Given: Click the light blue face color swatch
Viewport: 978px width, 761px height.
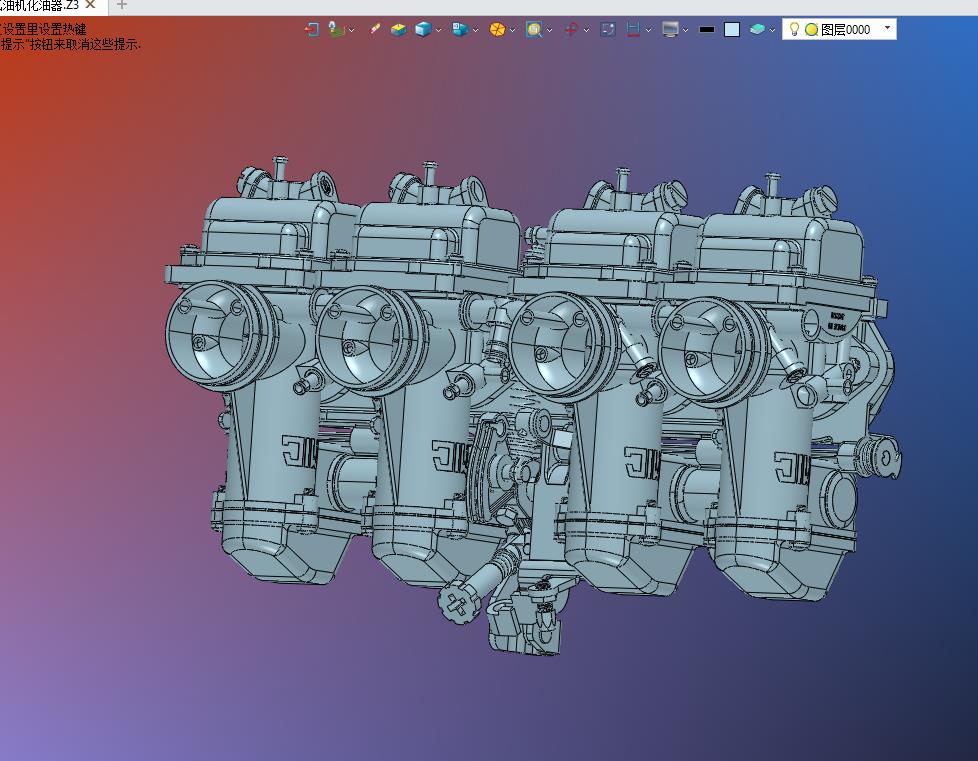Looking at the screenshot, I should pyautogui.click(x=732, y=29).
